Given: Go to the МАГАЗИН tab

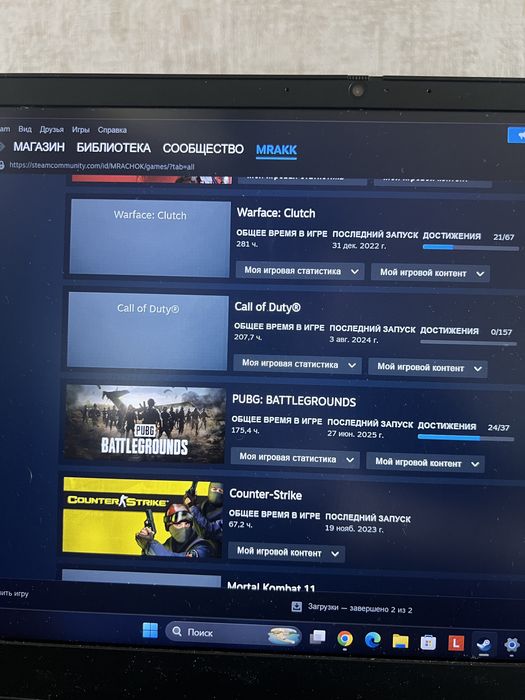Looking at the screenshot, I should tap(39, 146).
